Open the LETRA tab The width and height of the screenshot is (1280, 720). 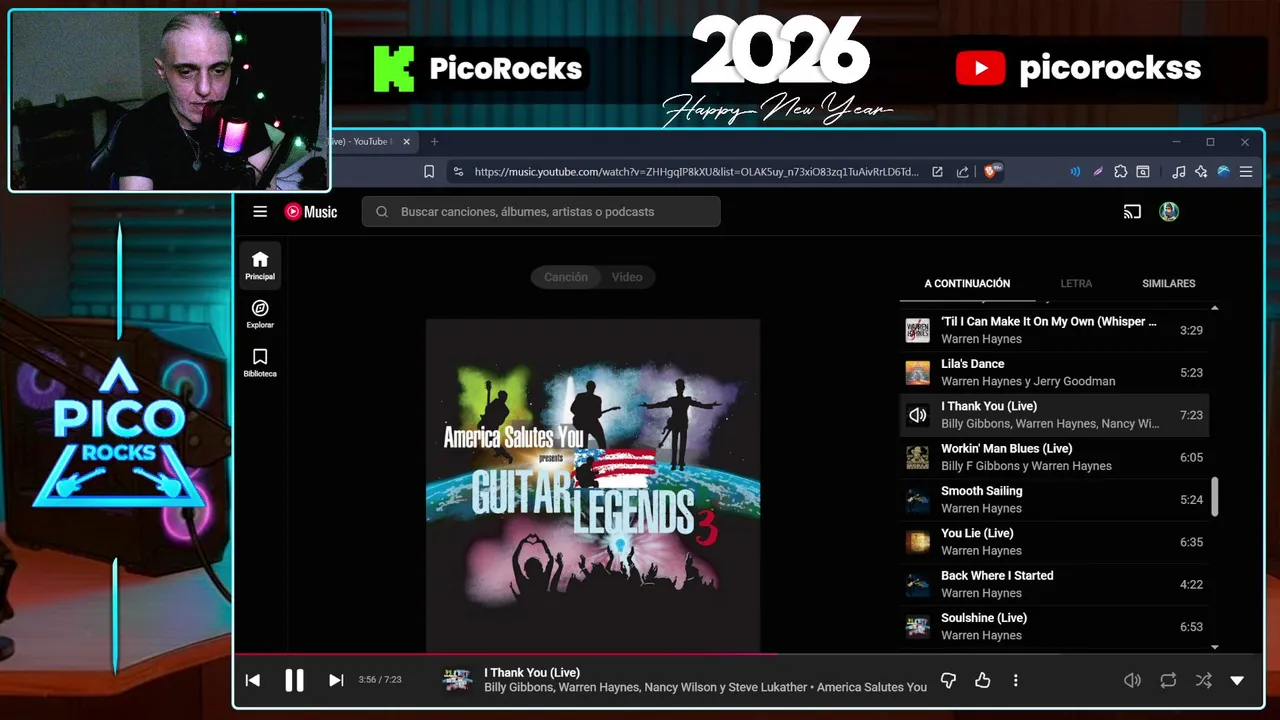(x=1076, y=284)
